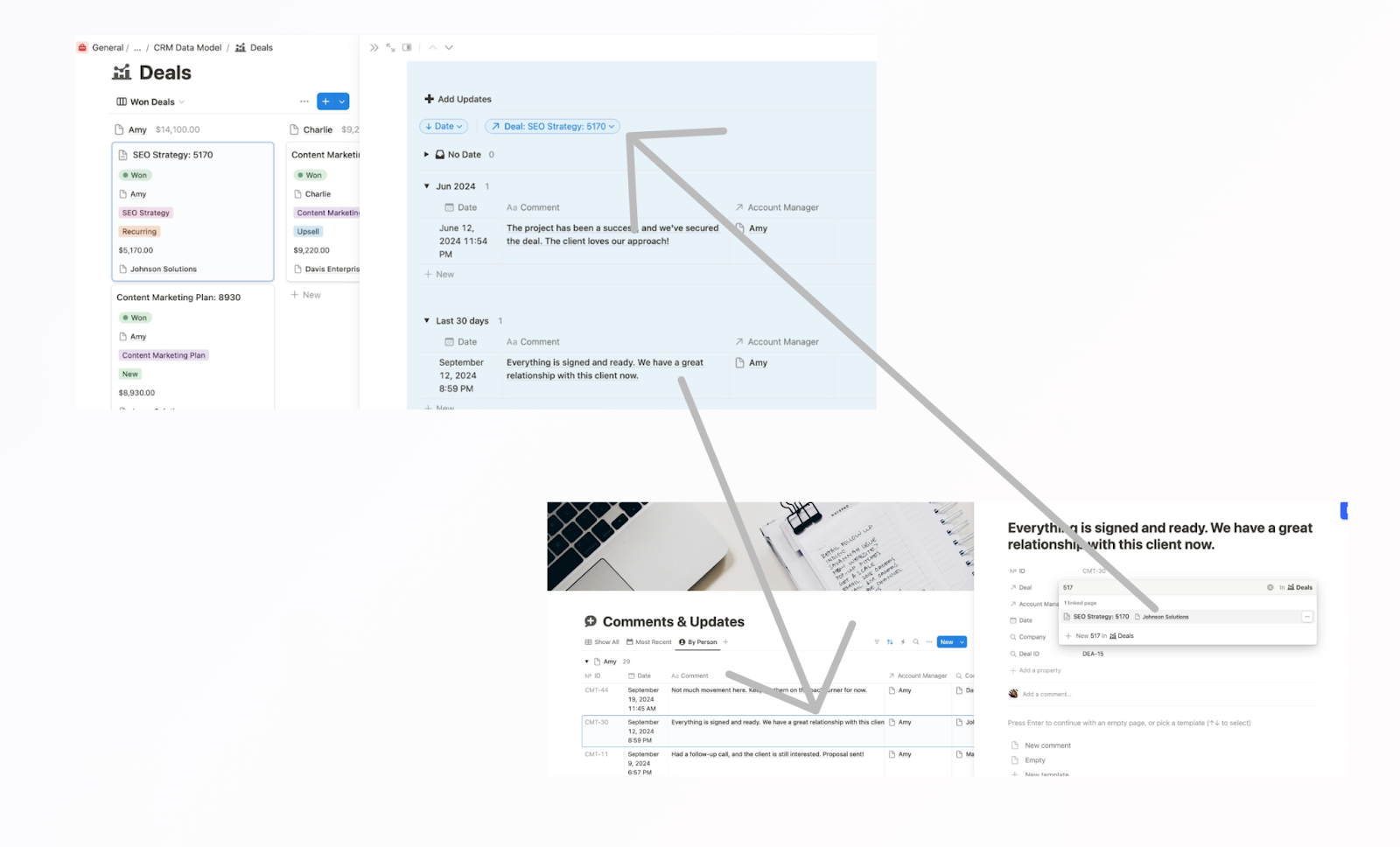Add a deal with the blue plus button
The height and width of the screenshot is (847, 1400).
pos(325,101)
